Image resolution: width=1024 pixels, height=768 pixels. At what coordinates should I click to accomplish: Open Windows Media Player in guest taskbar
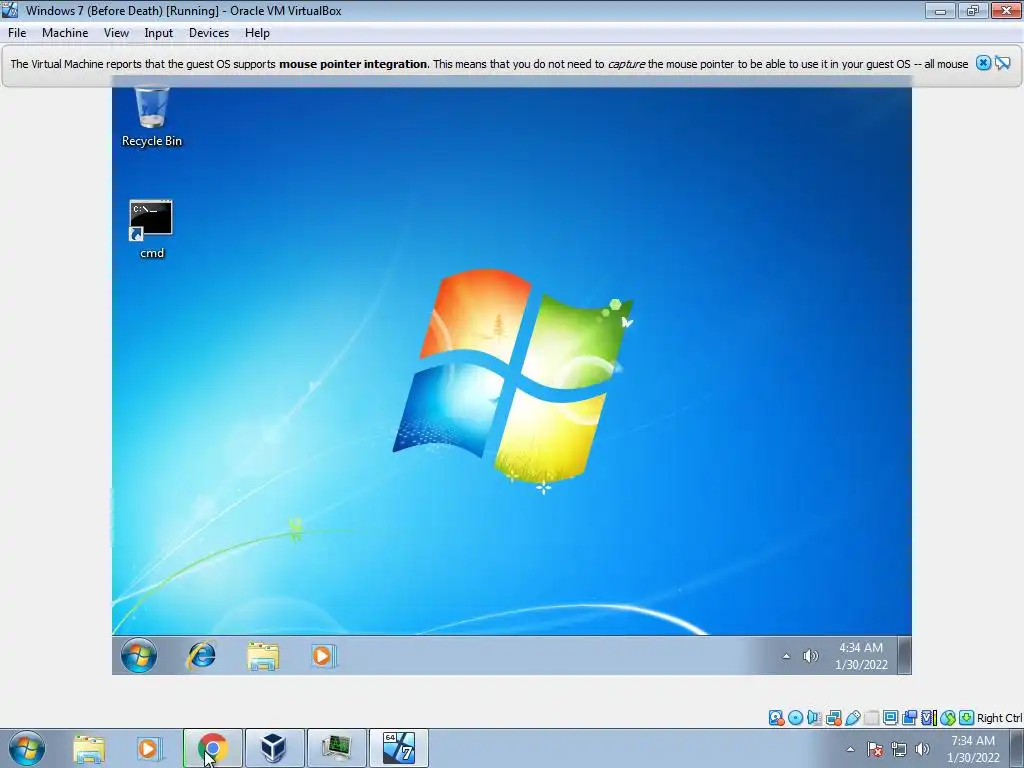(x=323, y=656)
